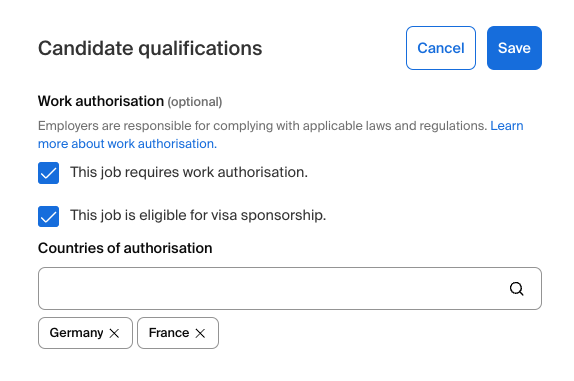Save the candidate qualifications

coord(514,48)
